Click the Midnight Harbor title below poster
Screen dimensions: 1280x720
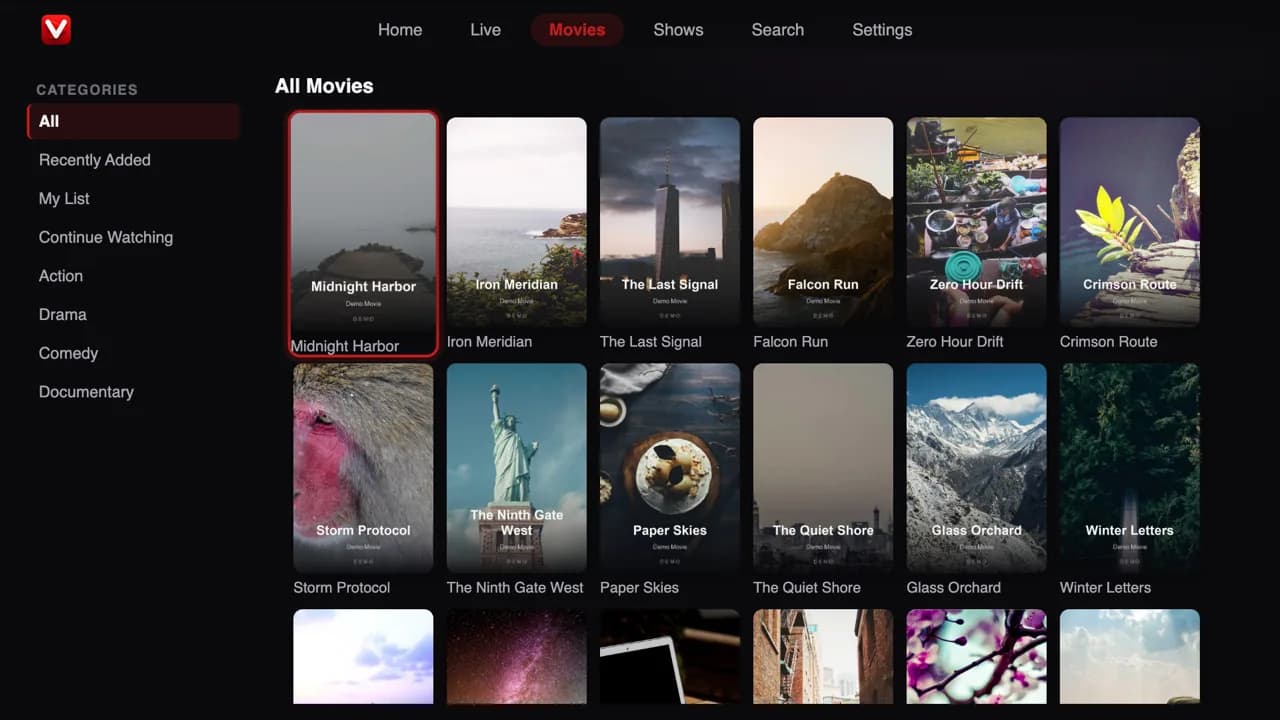[345, 346]
